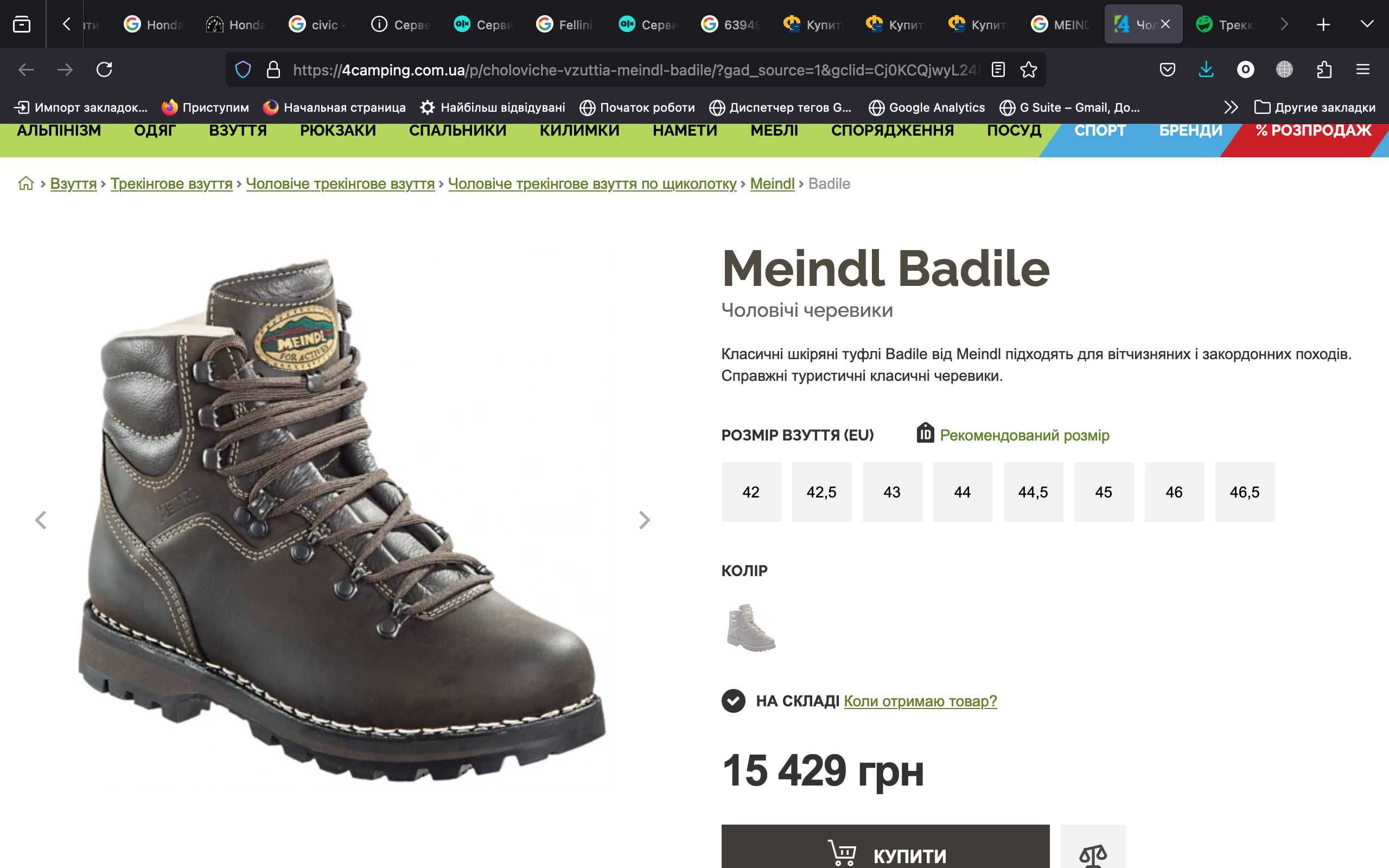Open Диспетчер тегов G... bookmark
Screen dimensions: 1389x868
click(x=780, y=107)
